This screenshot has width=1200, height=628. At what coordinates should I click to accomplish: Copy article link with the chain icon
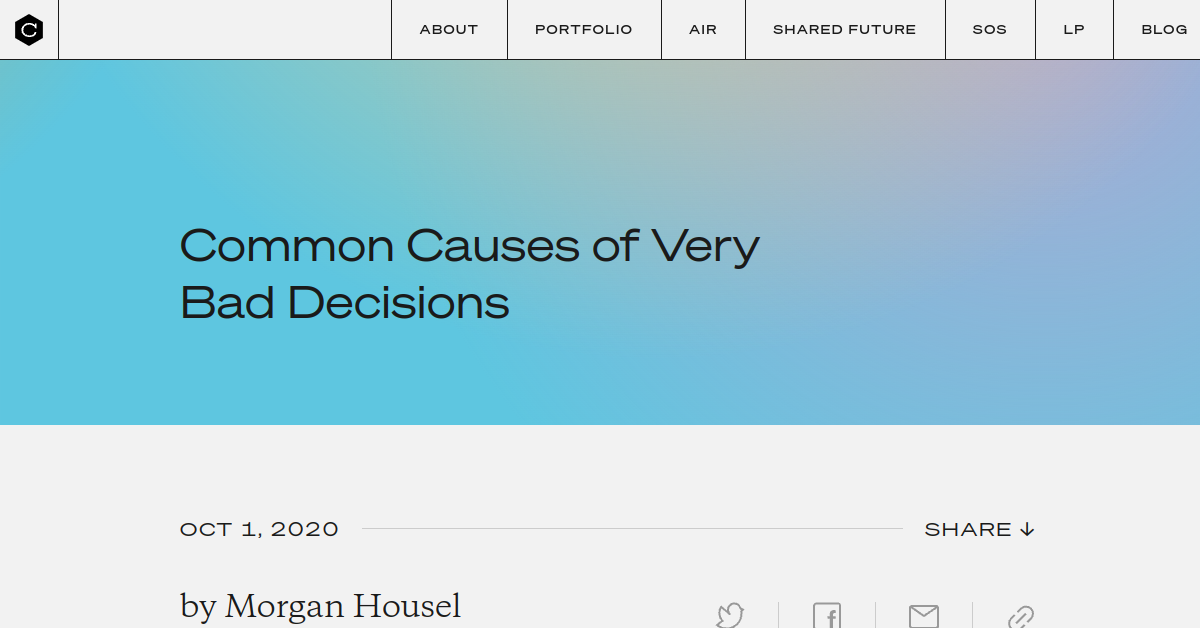click(1020, 616)
